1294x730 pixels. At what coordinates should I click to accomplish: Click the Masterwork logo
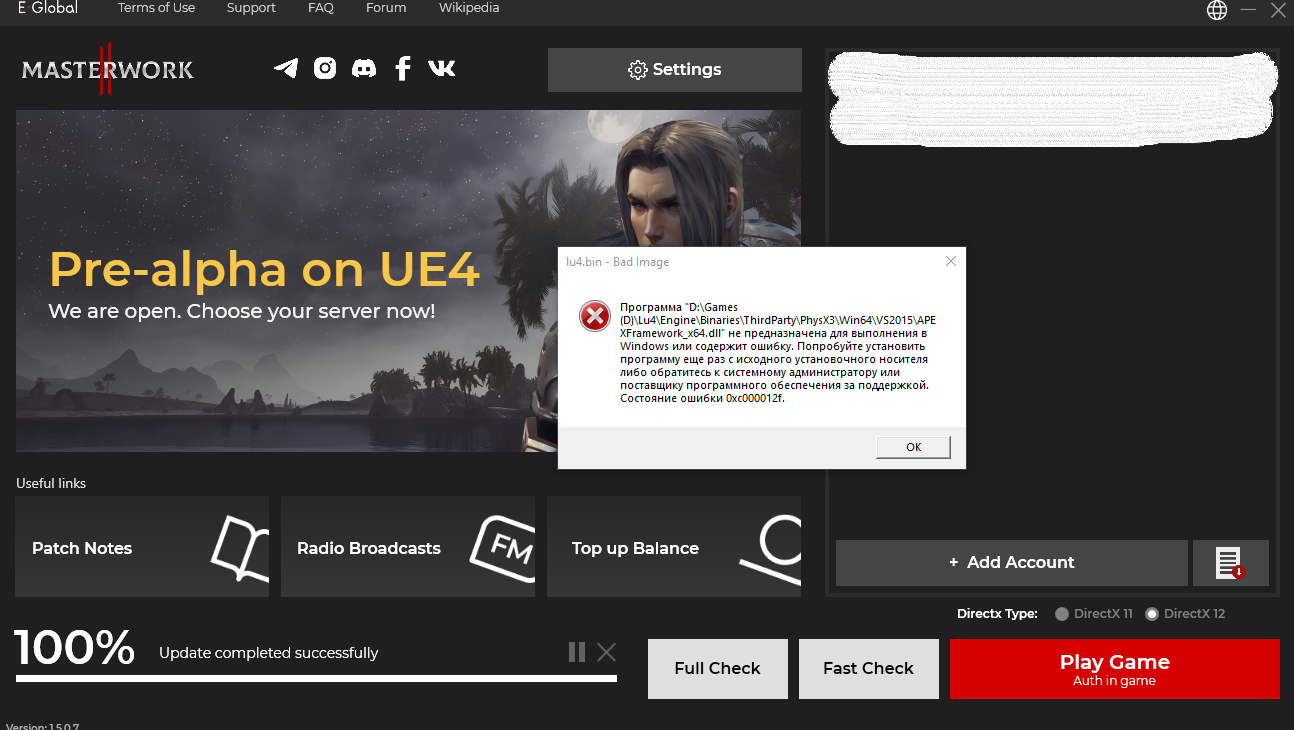(x=108, y=69)
